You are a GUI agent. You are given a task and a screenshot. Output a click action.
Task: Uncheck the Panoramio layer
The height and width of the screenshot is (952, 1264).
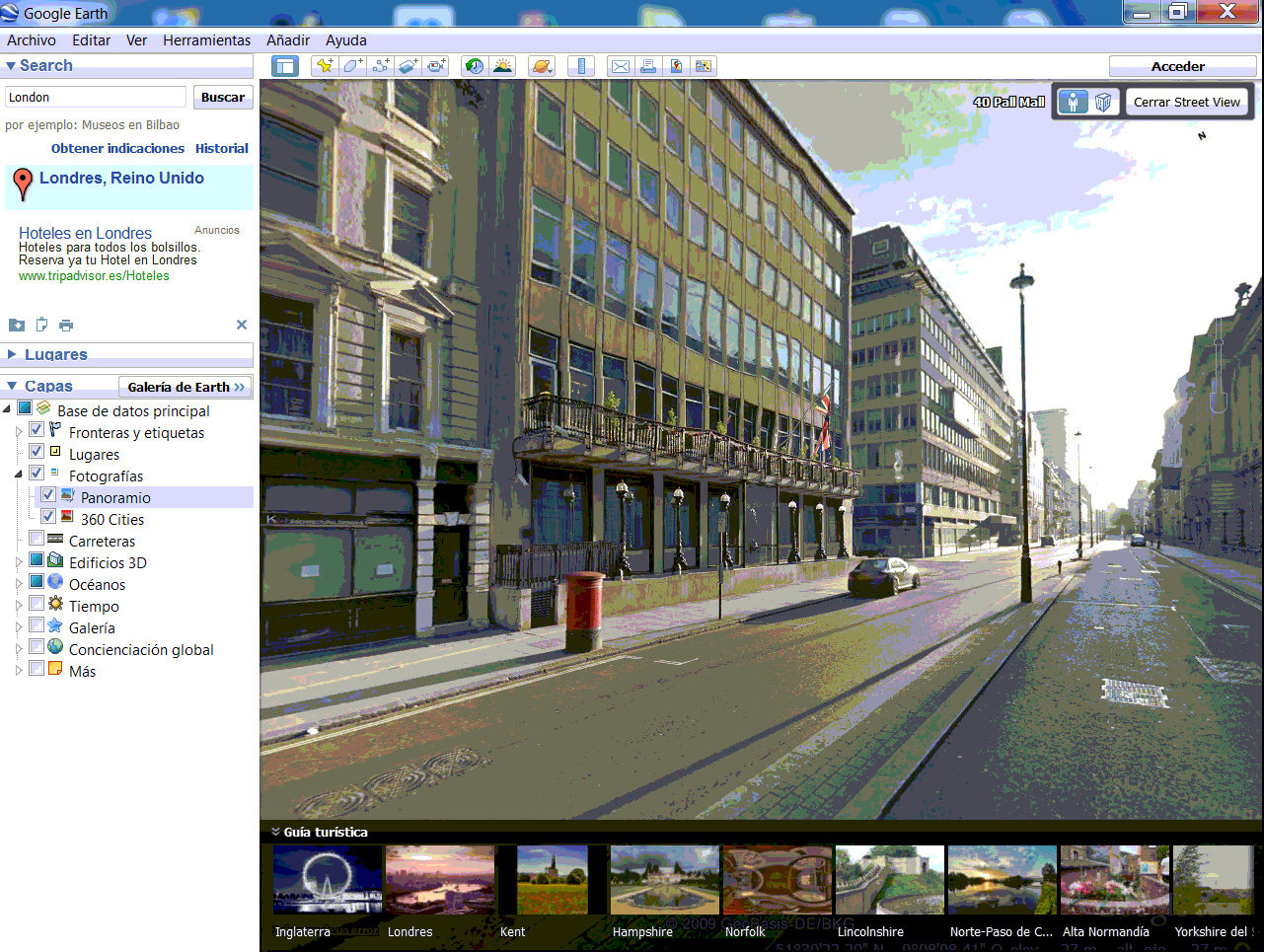tap(47, 497)
